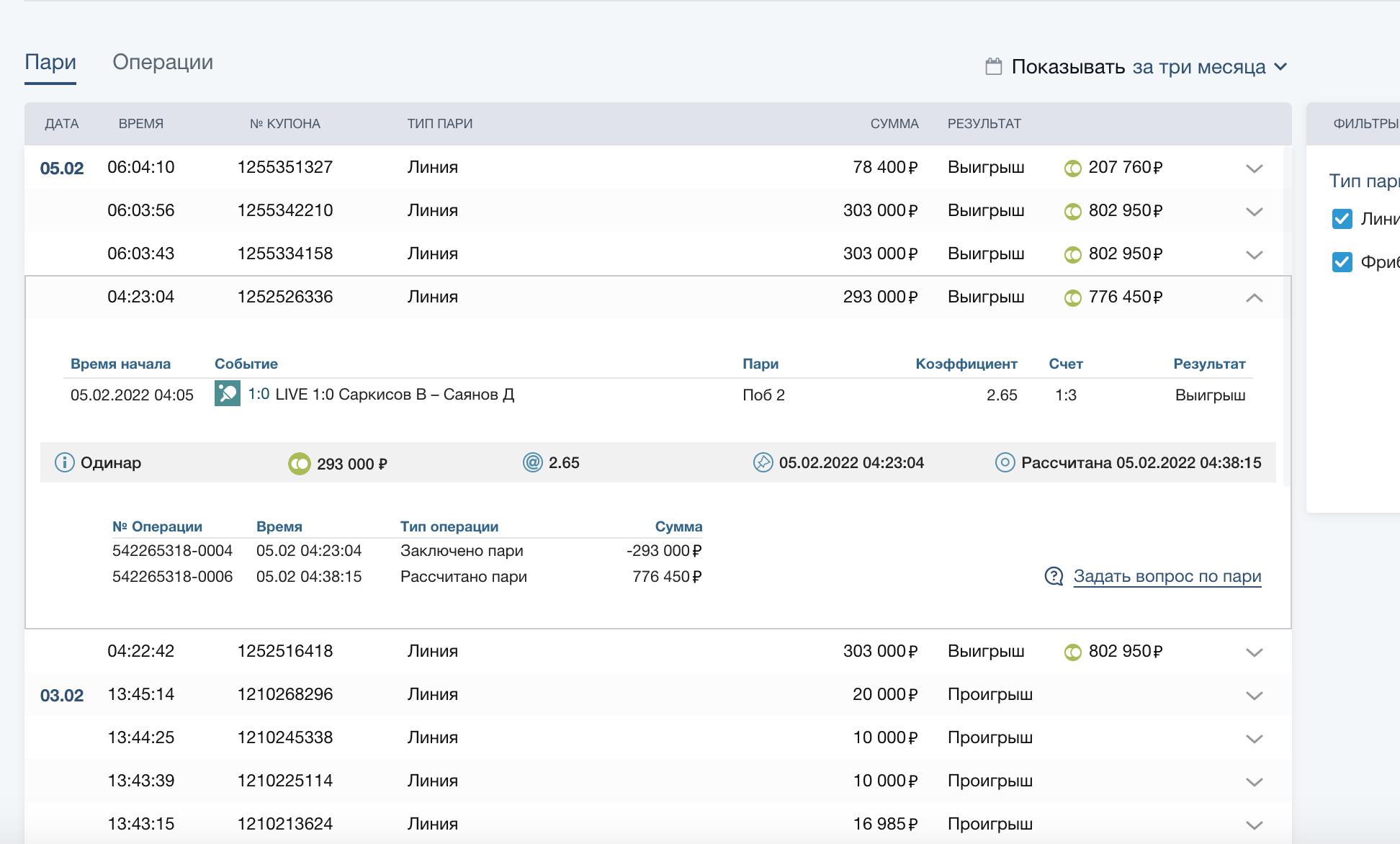Screen dimensions: 1400x844
Task: Expand coupon 1255351327 row details
Action: point(1254,169)
